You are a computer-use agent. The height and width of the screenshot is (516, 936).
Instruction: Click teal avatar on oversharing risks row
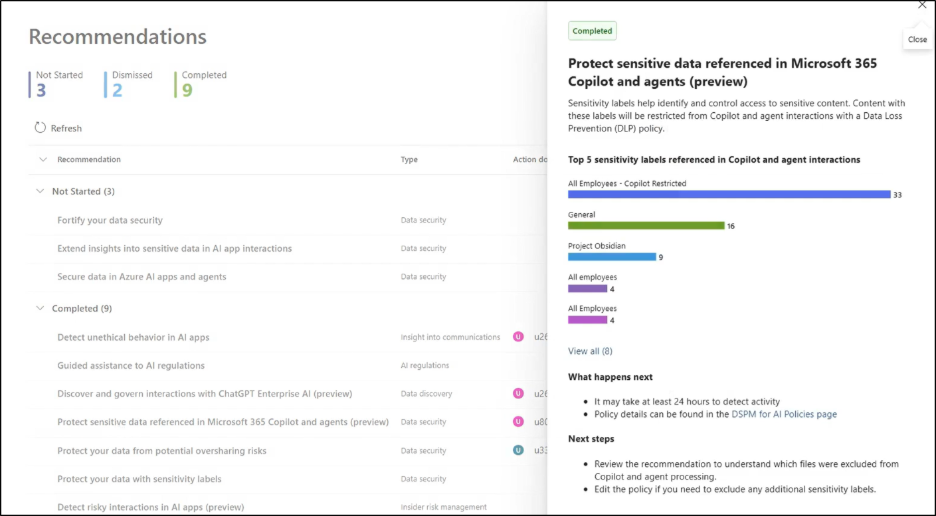point(518,450)
